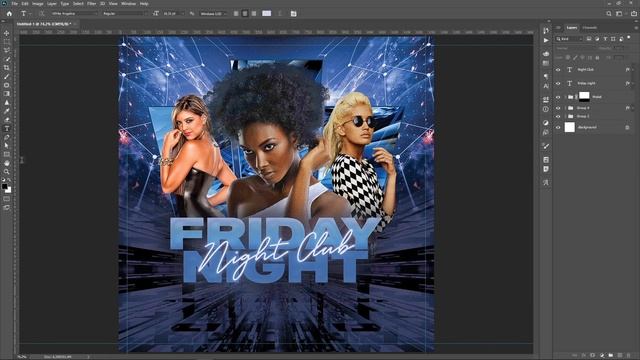Viewport: 640px width, 360px height.
Task: Open the Paragraph panel icon
Action: click(546, 76)
